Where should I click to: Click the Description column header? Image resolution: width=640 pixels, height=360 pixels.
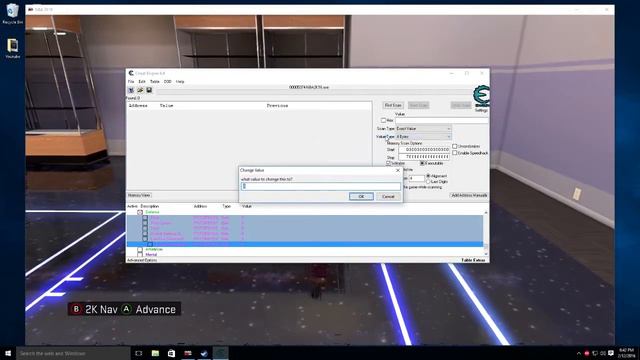point(150,206)
